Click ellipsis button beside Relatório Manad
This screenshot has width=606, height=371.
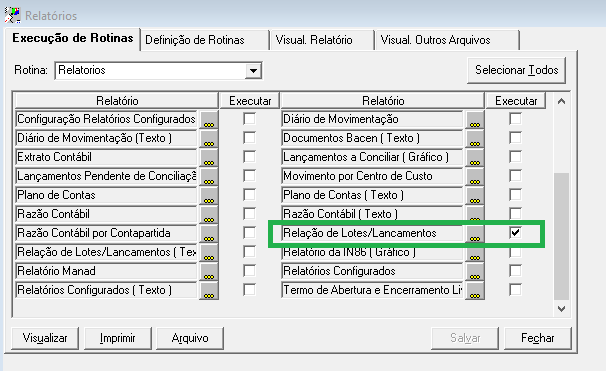(x=209, y=271)
